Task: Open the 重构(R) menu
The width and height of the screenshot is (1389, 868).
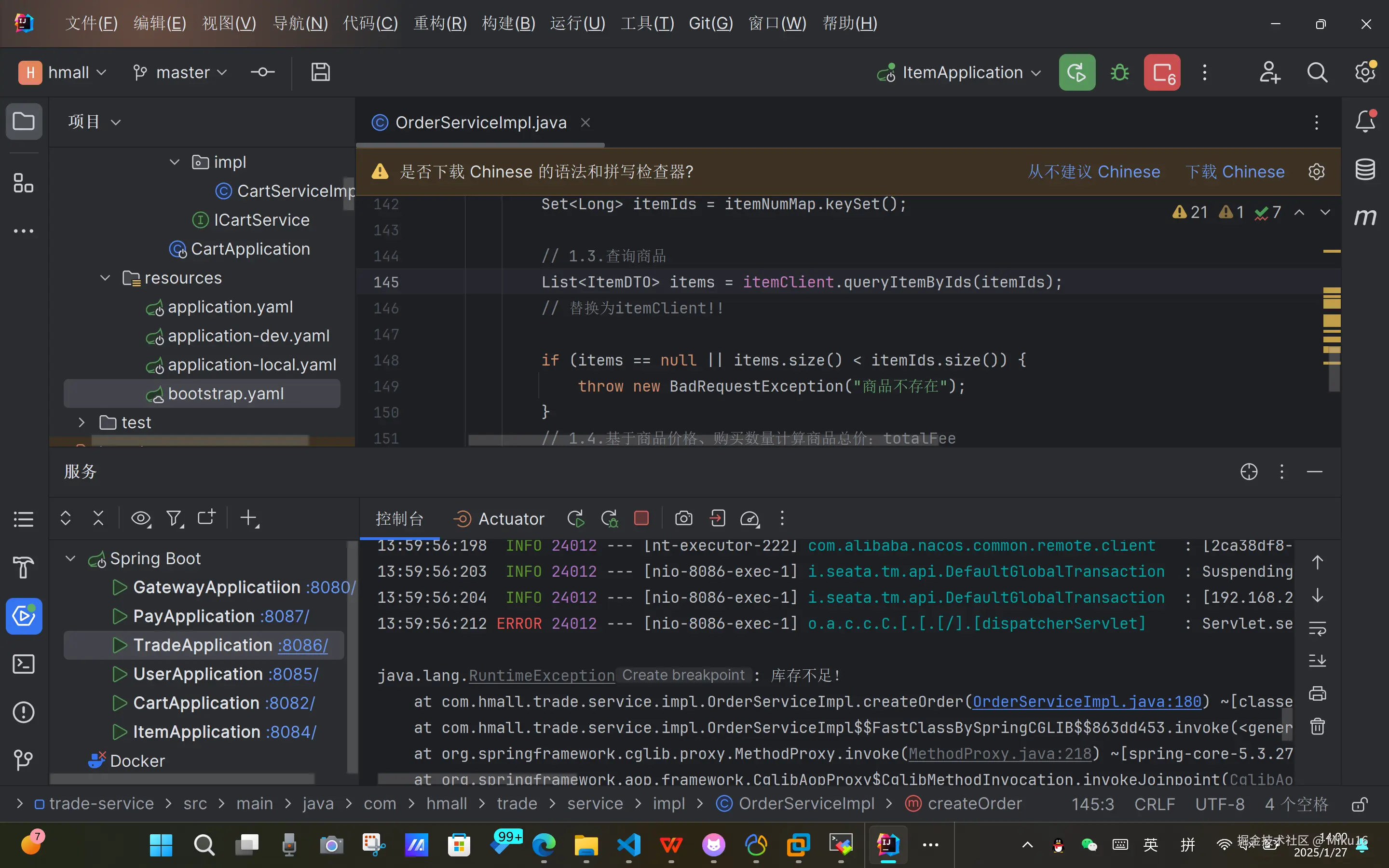Action: click(x=440, y=24)
